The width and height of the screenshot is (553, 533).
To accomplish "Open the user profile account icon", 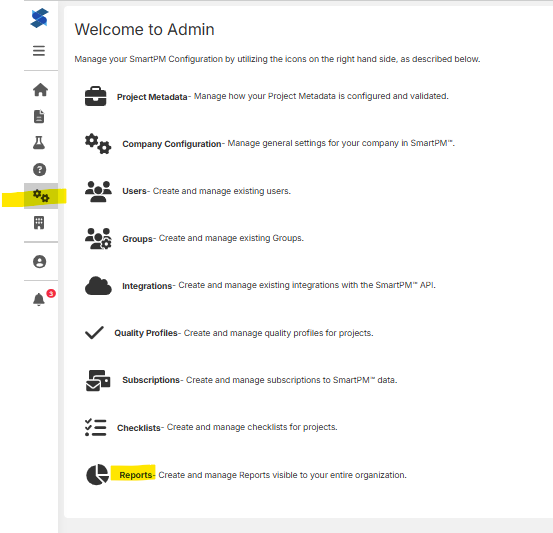I will [x=40, y=262].
